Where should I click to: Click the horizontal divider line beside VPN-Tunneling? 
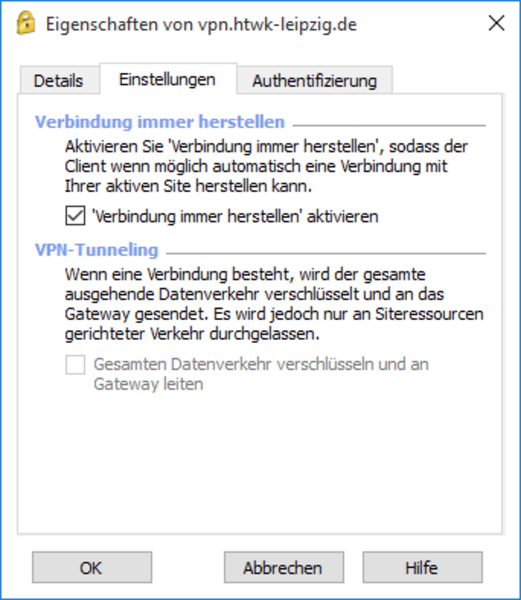tap(326, 253)
